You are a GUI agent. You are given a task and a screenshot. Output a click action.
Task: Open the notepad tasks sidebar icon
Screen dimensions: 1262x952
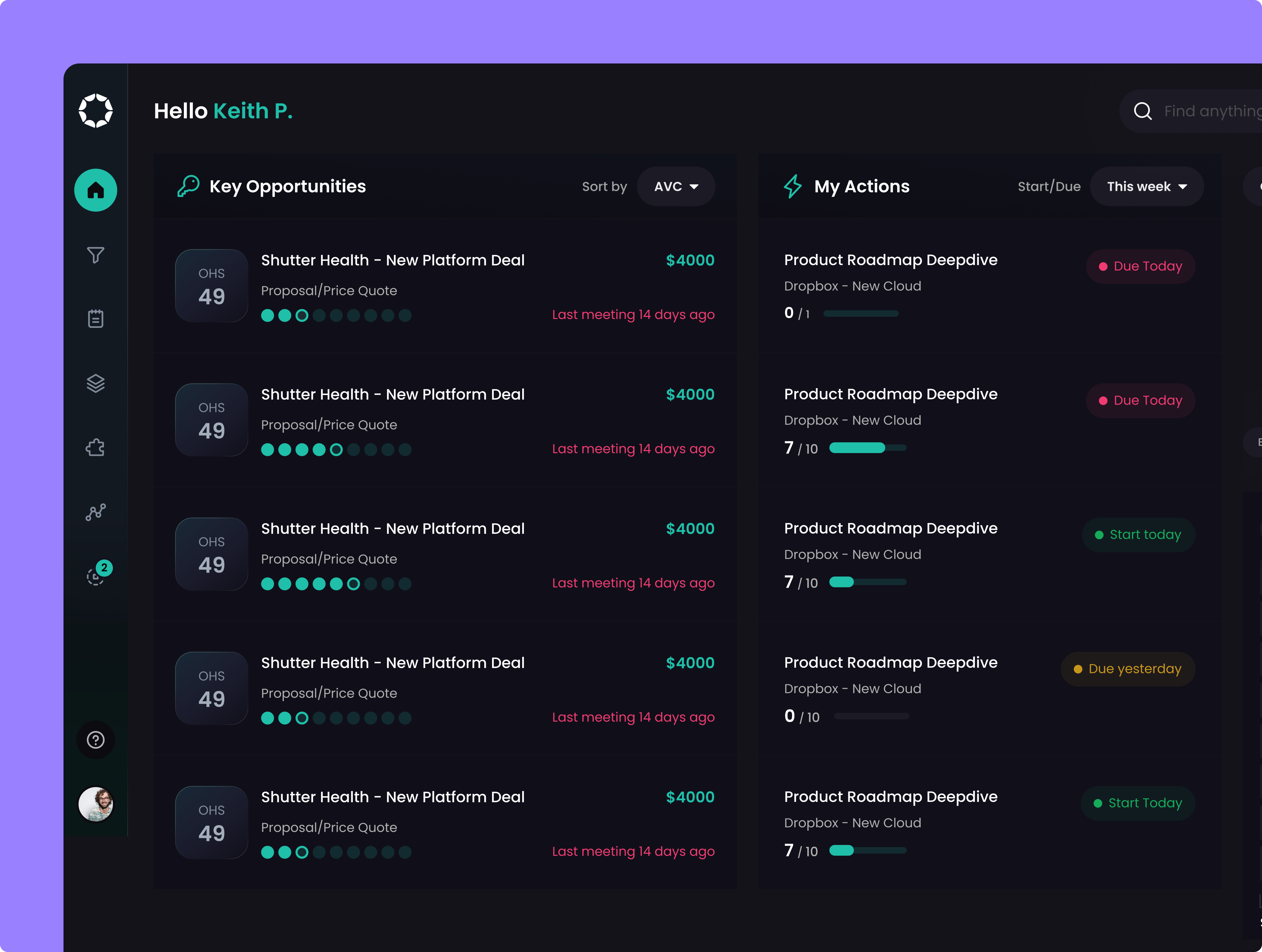click(95, 319)
